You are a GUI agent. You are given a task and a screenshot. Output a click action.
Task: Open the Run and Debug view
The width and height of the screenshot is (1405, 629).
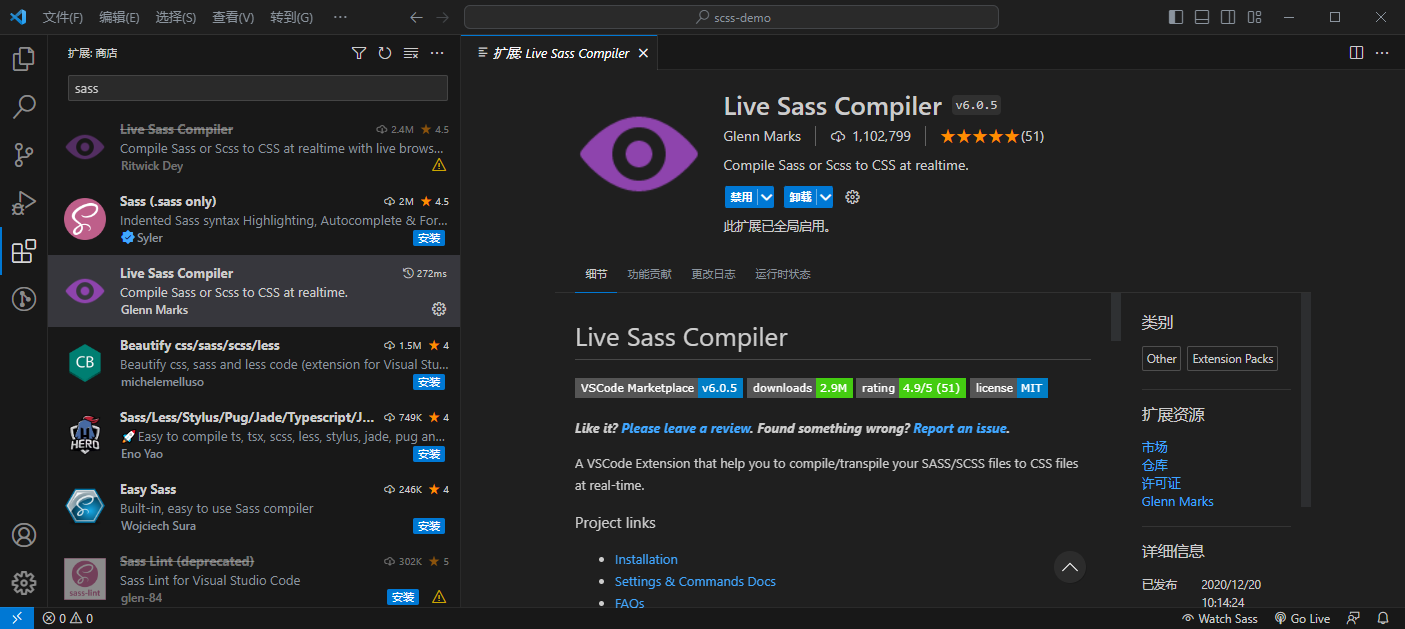click(24, 203)
